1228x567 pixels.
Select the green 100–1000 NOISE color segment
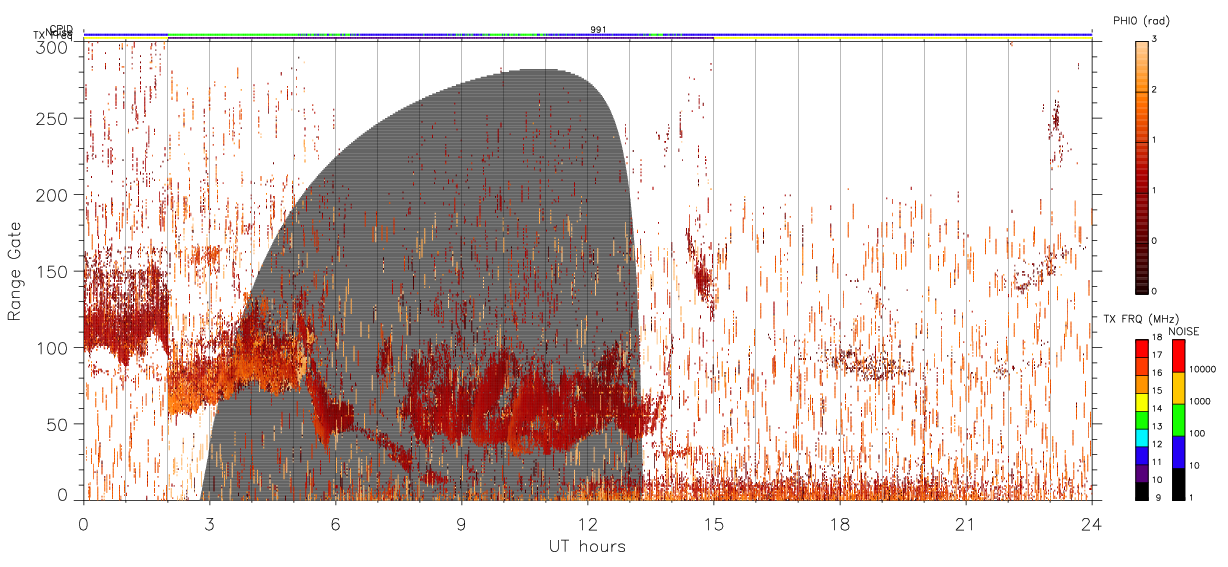click(x=1178, y=420)
